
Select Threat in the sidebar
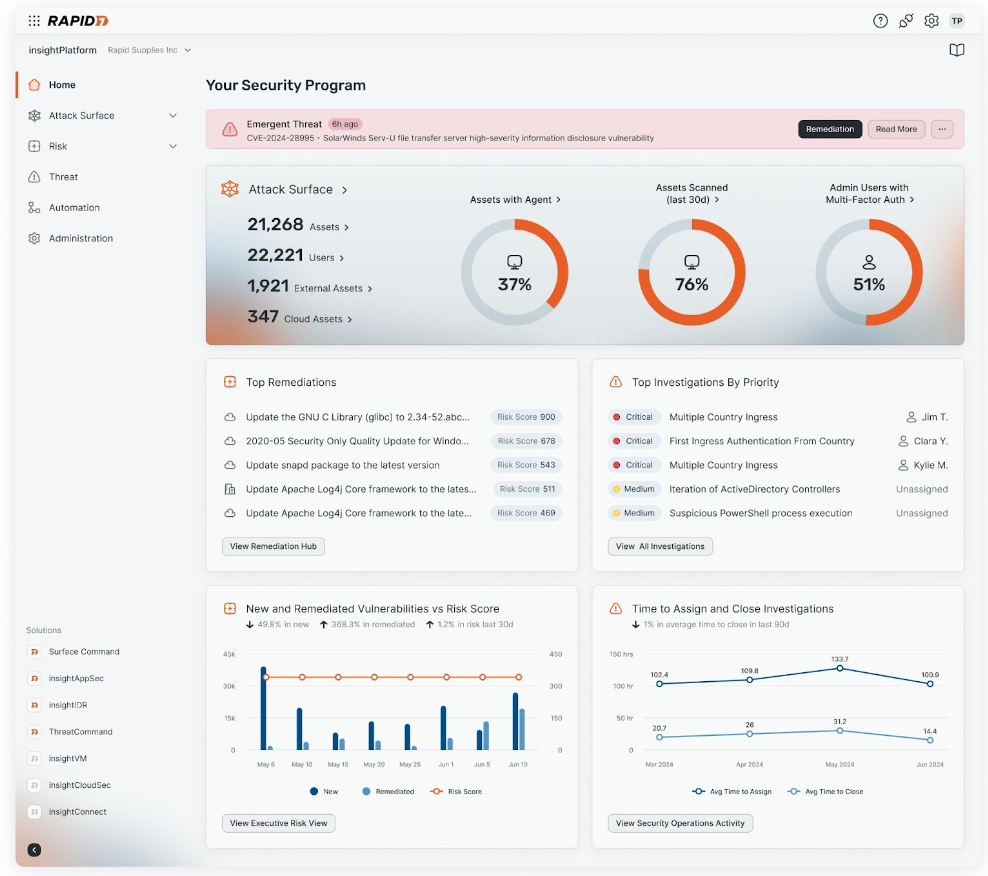63,177
